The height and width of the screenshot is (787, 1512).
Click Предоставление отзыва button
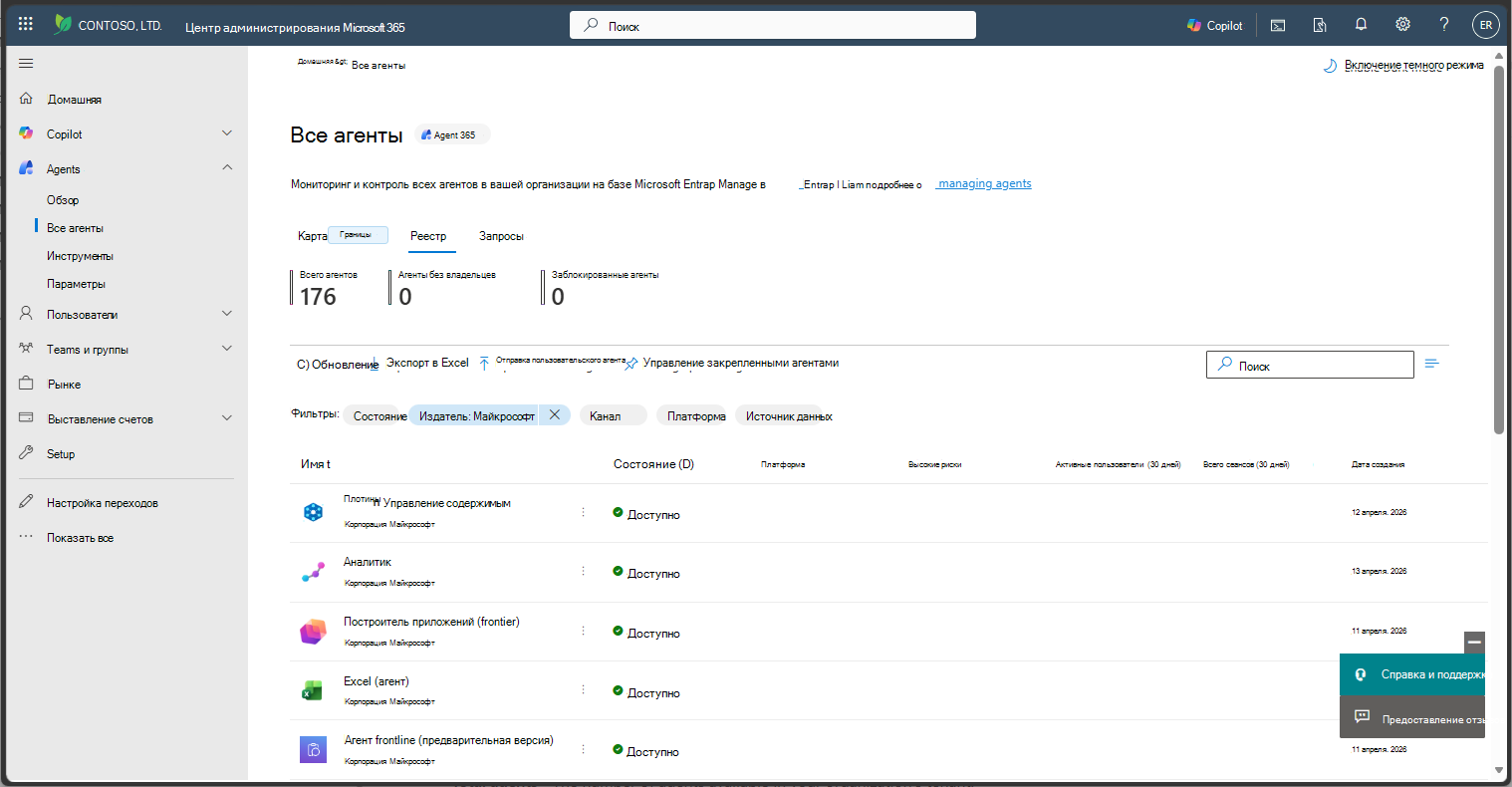click(1412, 717)
